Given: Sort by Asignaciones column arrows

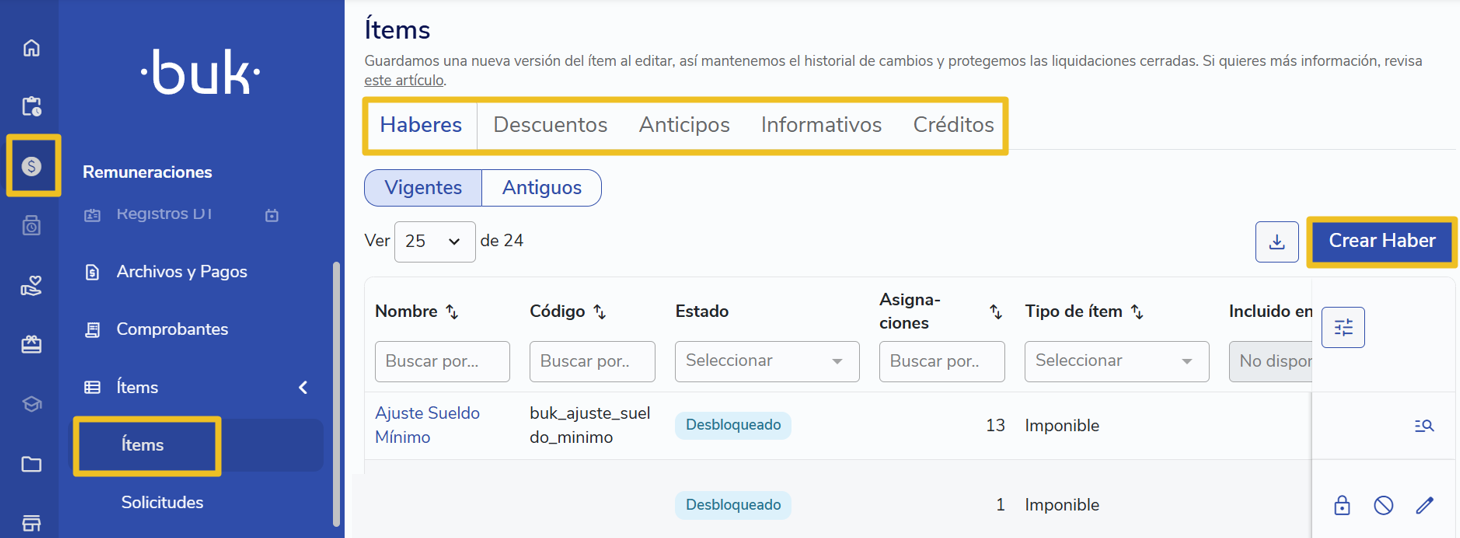Looking at the screenshot, I should 995,312.
